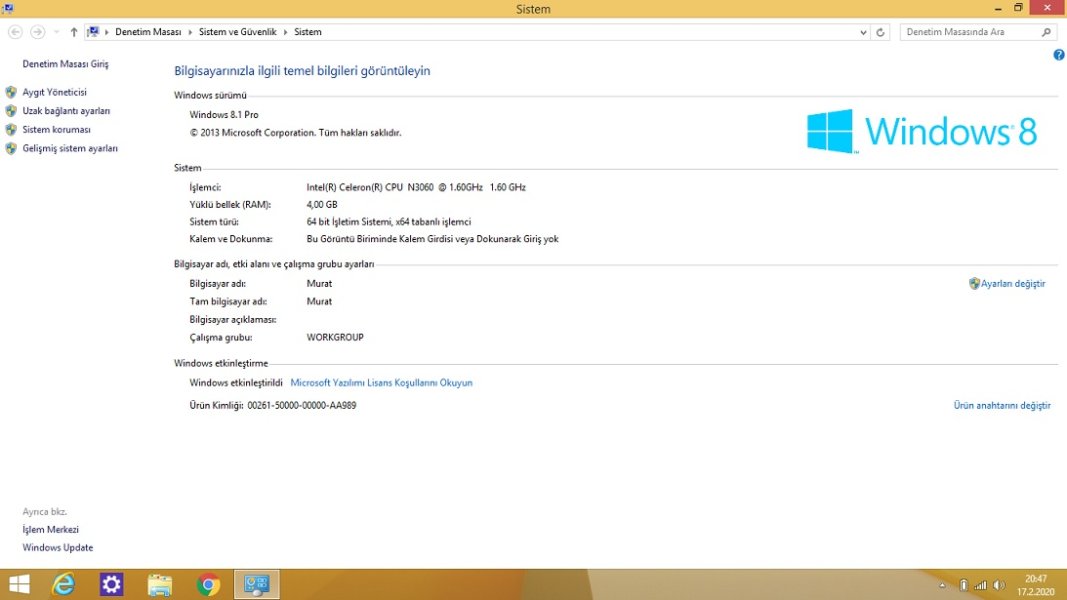Click the blue Help question mark icon
The height and width of the screenshot is (600, 1067).
1059,55
